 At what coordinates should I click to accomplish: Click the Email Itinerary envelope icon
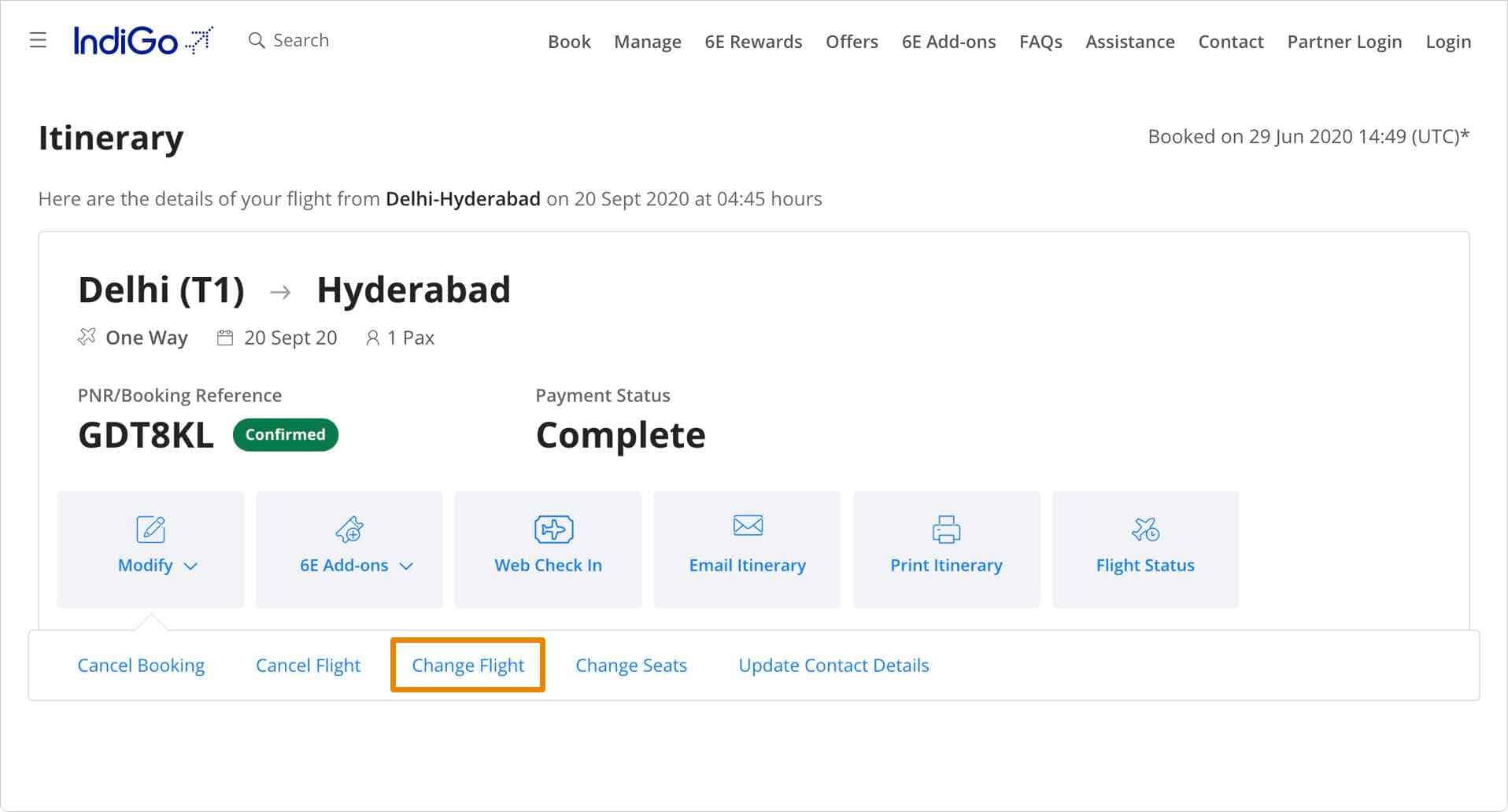(747, 526)
